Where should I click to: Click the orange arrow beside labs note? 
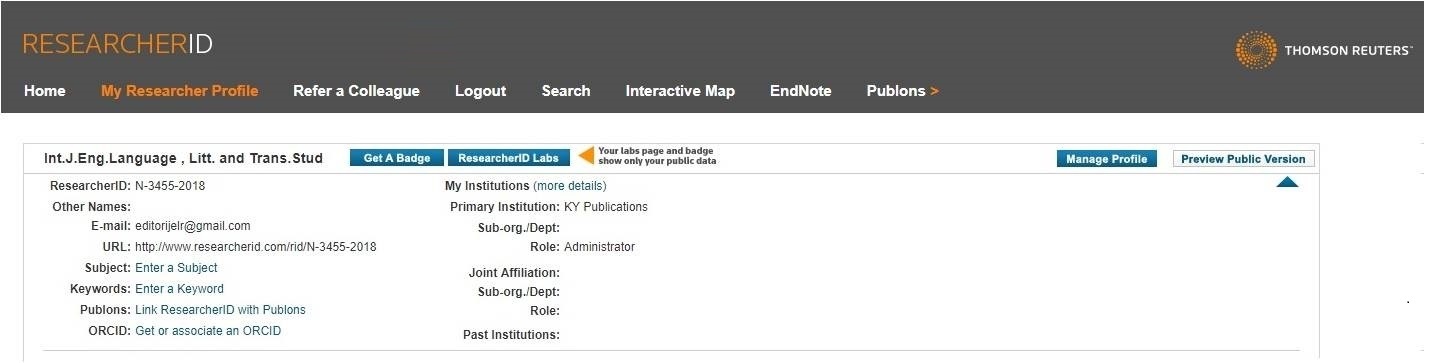tap(586, 155)
